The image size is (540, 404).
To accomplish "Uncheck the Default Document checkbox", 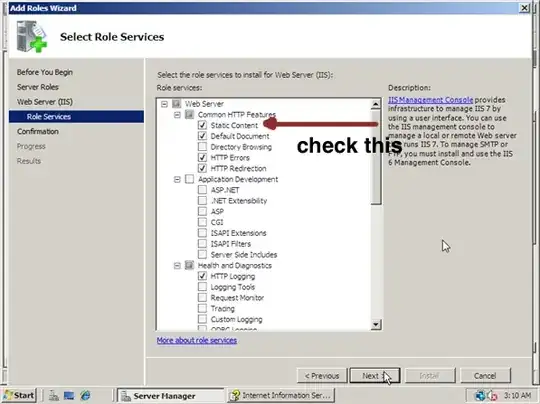I will click(x=202, y=136).
